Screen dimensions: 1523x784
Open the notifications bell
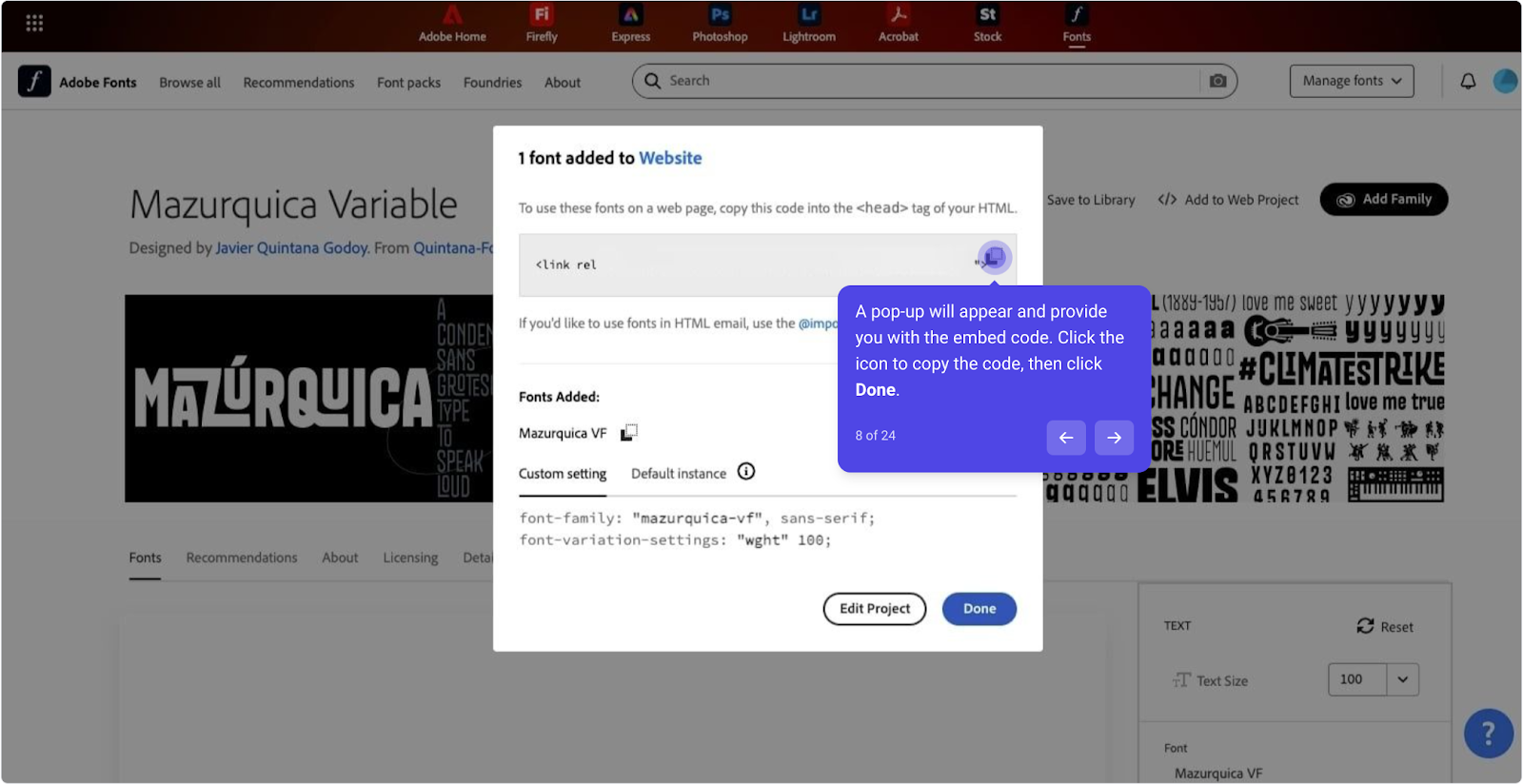1468,82
